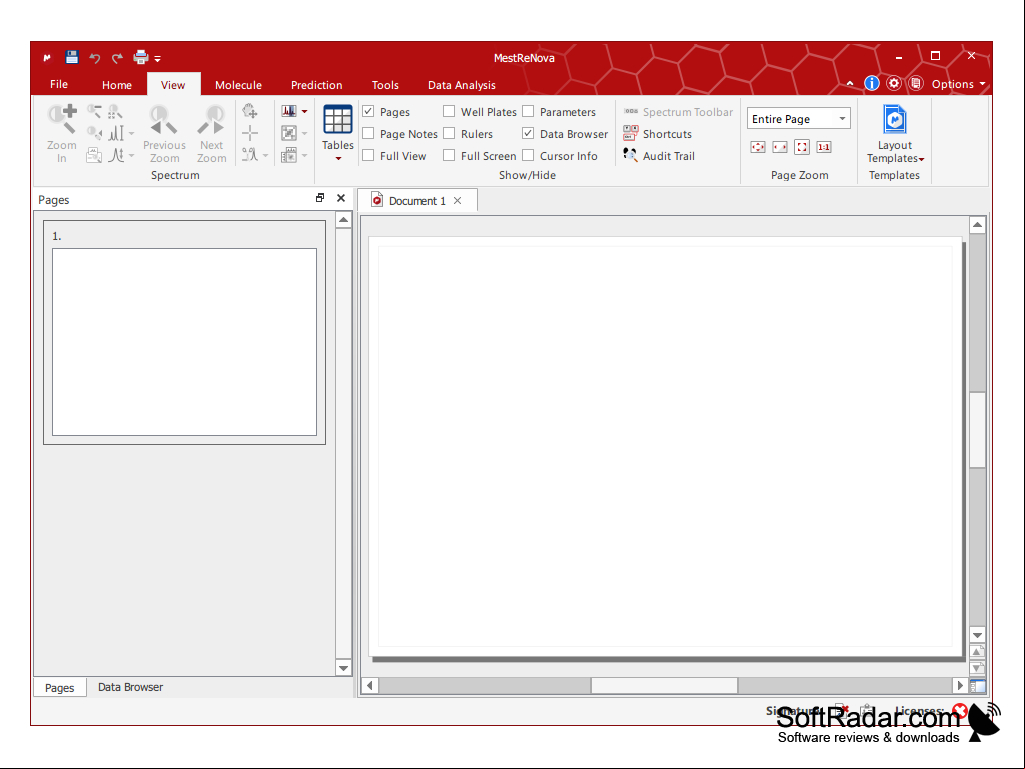
Task: Click the Shortcuts keyboard icon
Action: click(x=630, y=133)
